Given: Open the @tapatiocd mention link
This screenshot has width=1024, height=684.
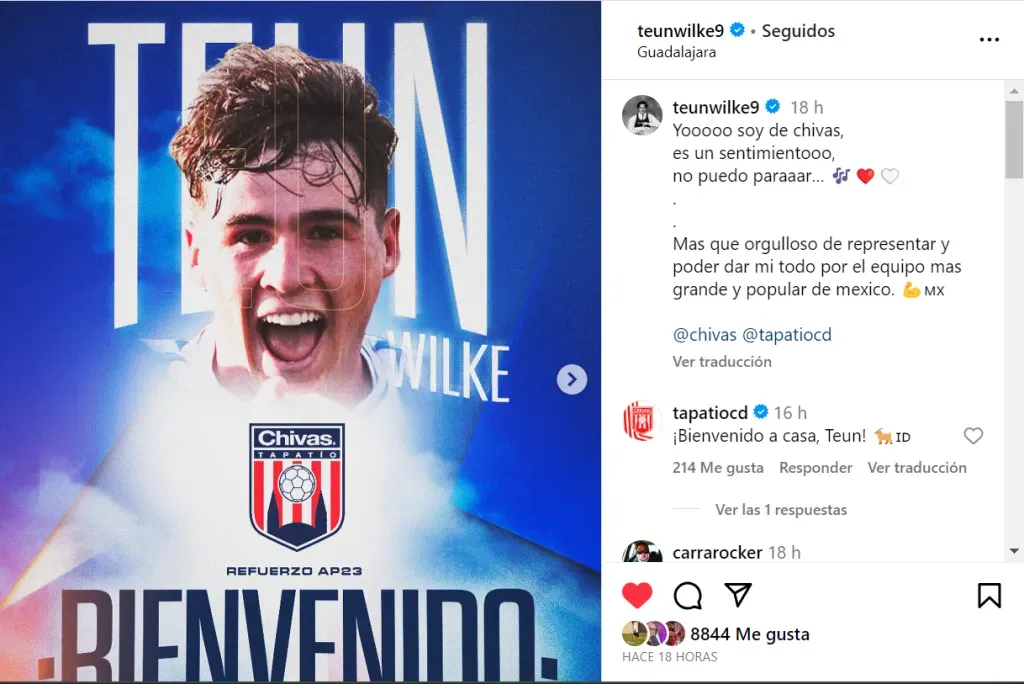Looking at the screenshot, I should (x=787, y=334).
